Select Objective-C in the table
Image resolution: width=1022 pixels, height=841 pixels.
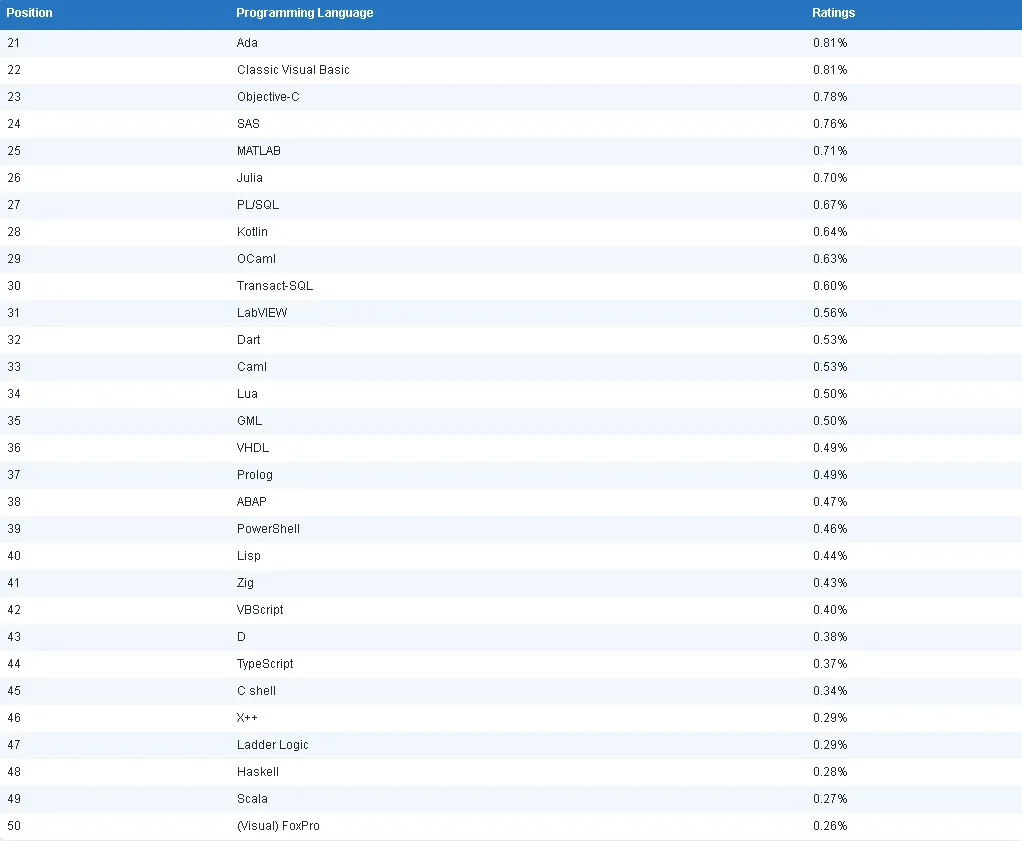(268, 97)
